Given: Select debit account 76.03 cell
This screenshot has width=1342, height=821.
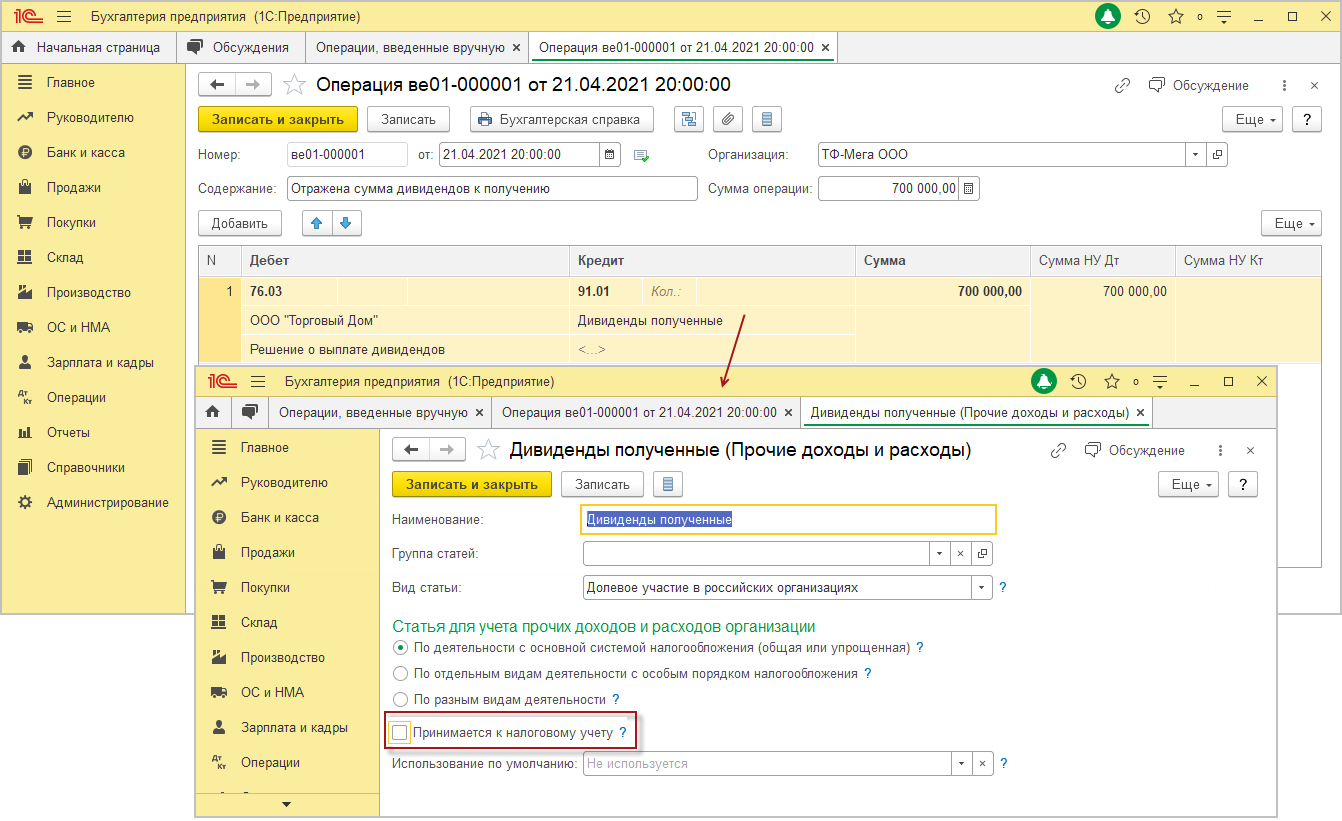Looking at the screenshot, I should click(288, 292).
